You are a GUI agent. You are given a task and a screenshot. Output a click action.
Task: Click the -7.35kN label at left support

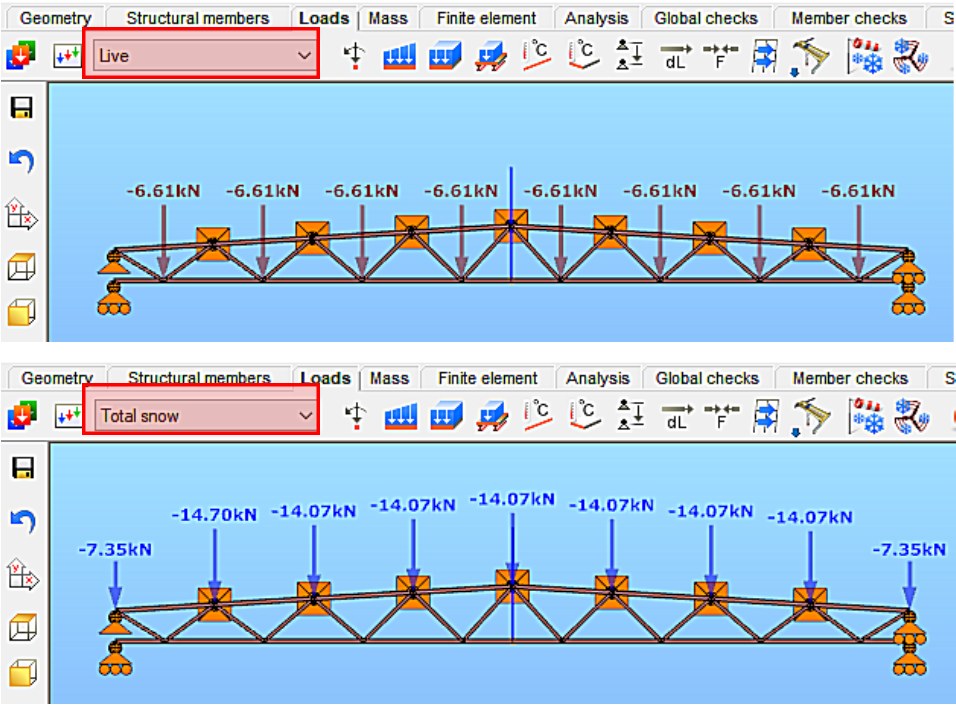click(115, 550)
